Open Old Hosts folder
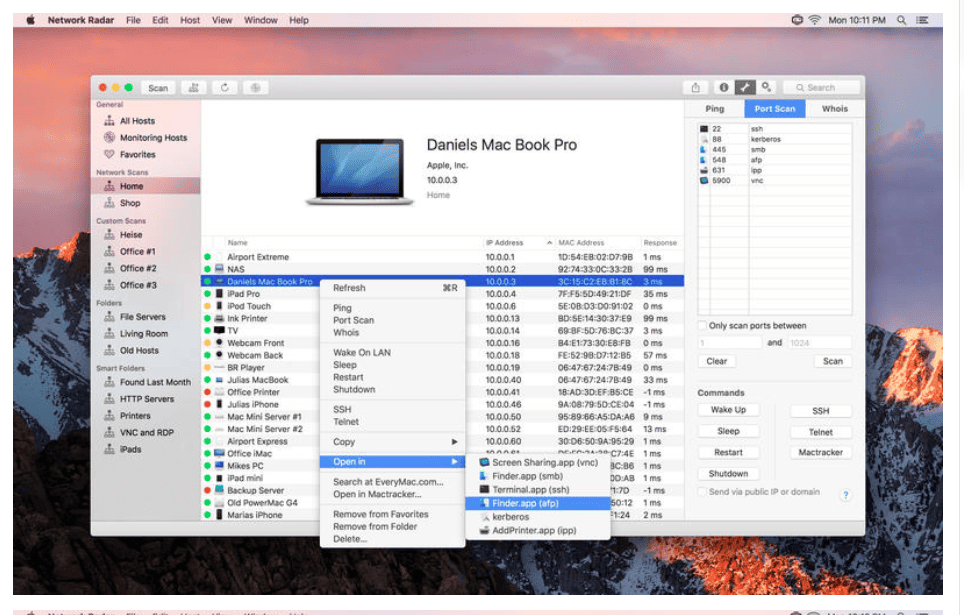Screen dimensions: 964x615 [x=139, y=351]
